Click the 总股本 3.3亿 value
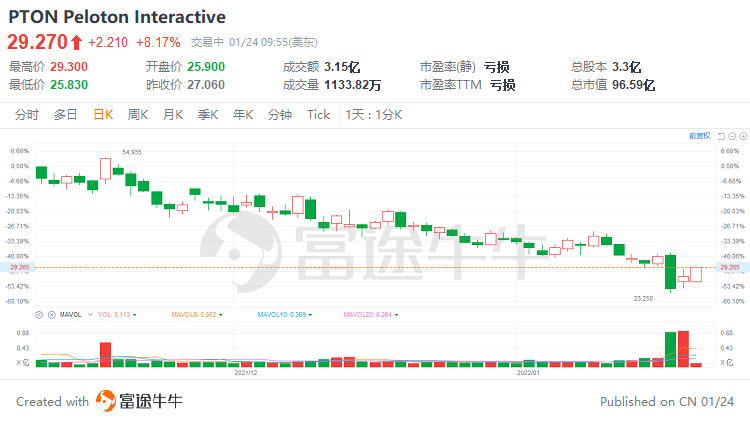 [x=627, y=67]
